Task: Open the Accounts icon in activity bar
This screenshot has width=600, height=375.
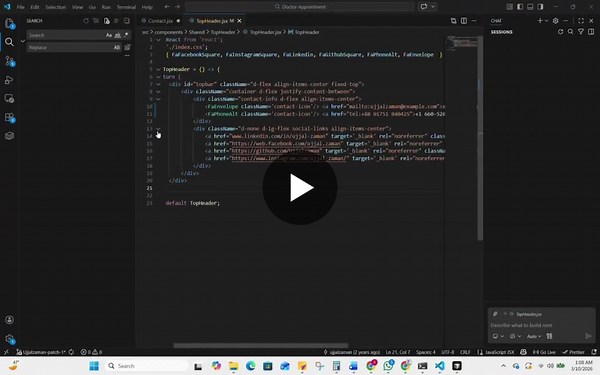Action: click(x=10, y=320)
